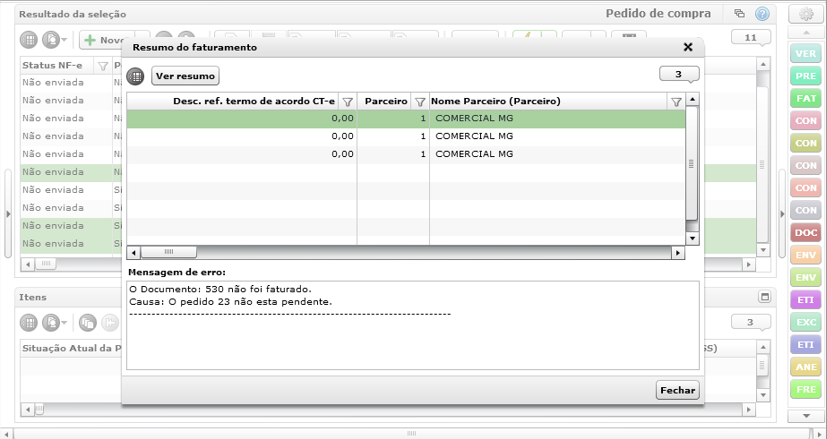Click the Fechar button
This screenshot has width=827, height=439.
(x=678, y=390)
